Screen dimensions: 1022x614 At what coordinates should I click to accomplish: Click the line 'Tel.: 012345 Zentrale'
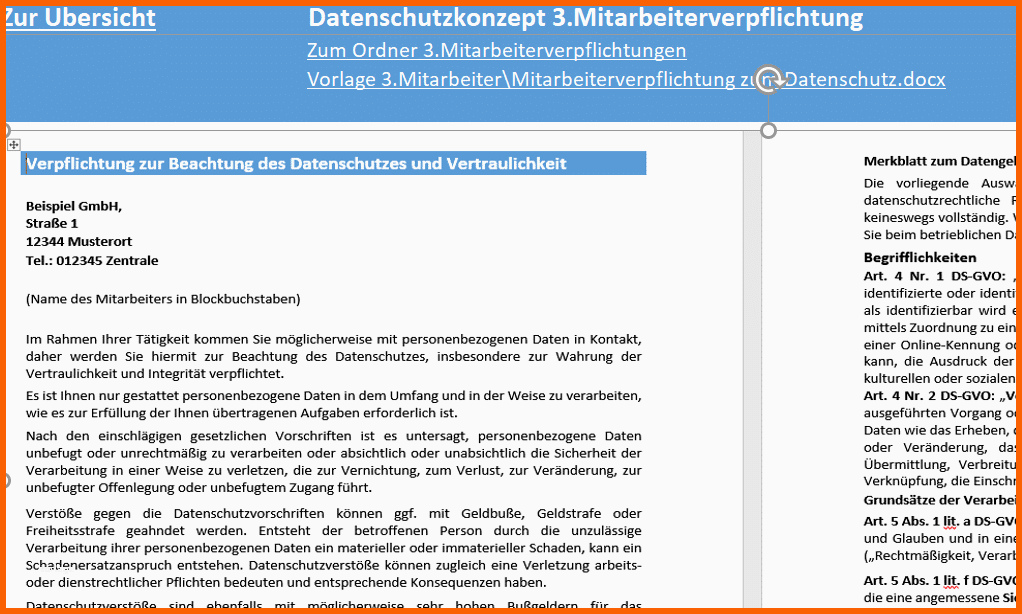pyautogui.click(x=92, y=261)
